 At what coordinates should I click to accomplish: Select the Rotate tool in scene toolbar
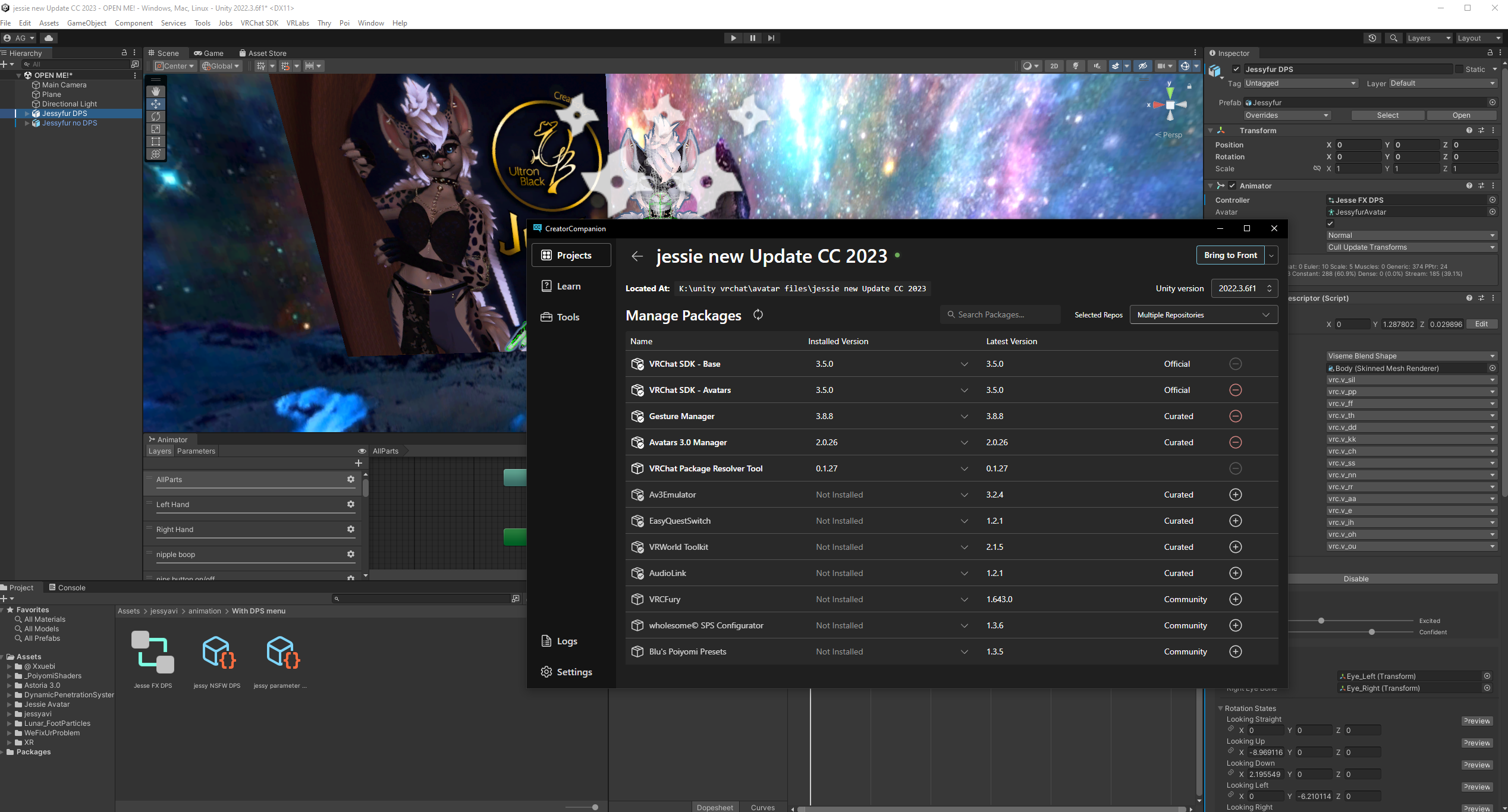156,117
